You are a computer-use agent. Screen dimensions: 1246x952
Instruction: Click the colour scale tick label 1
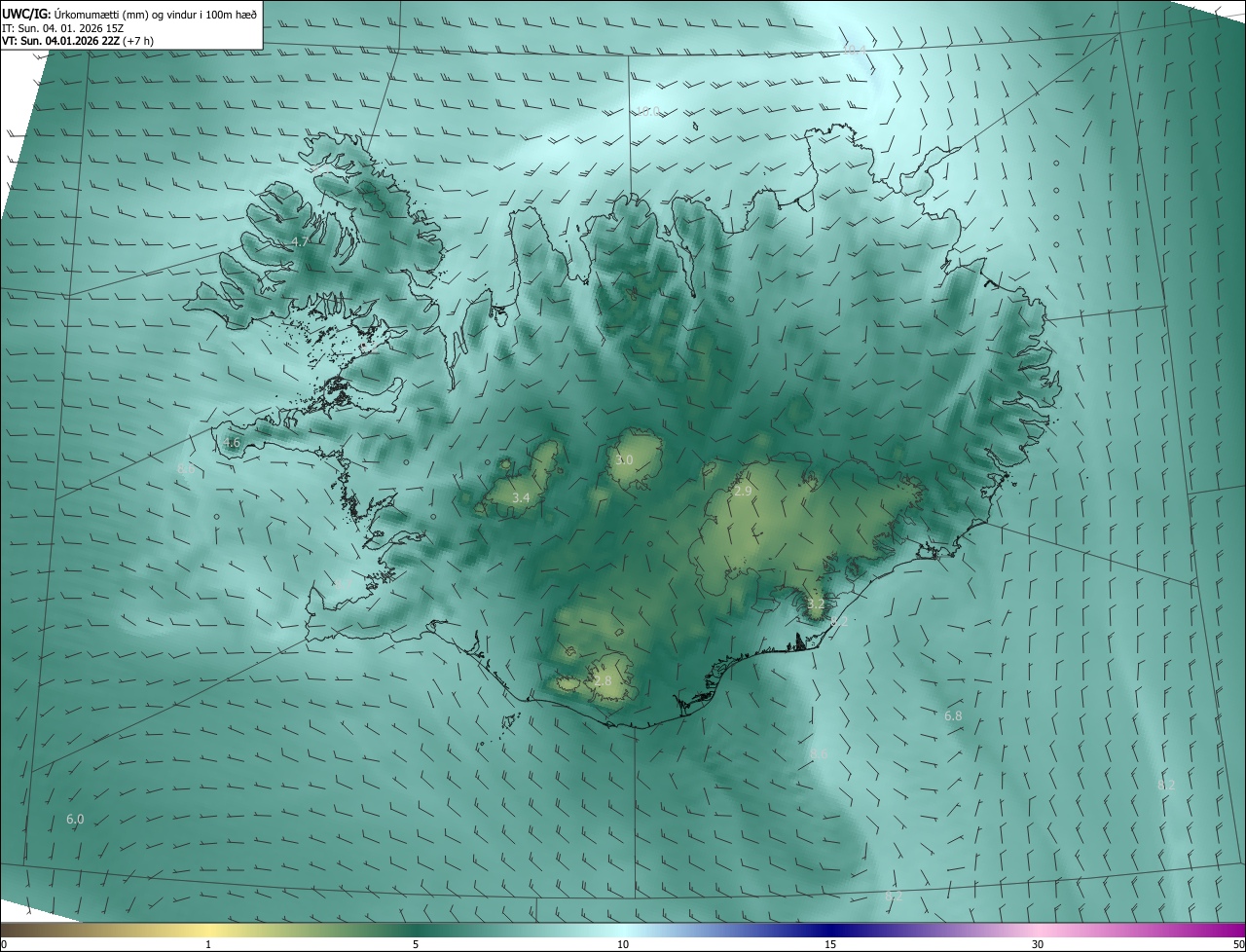click(x=208, y=944)
